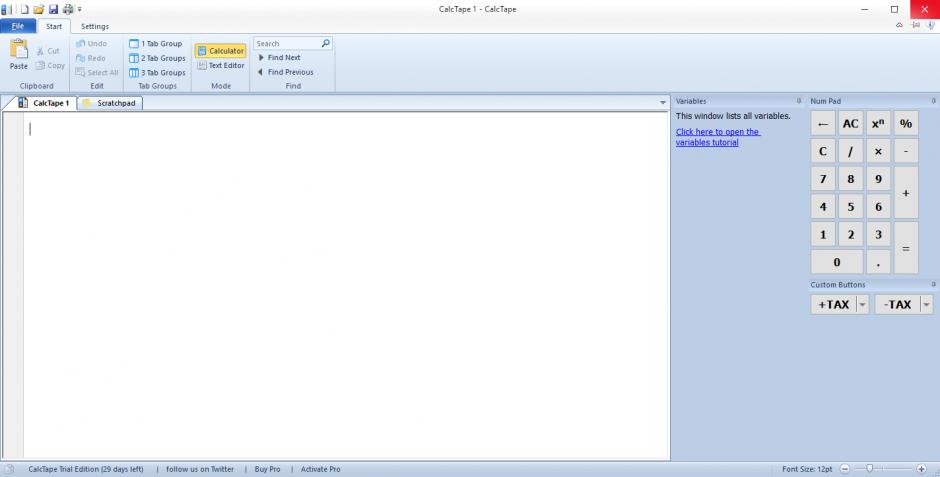This screenshot has height=477, width=940.
Task: Click digit 2 on Num Pad
Action: [x=850, y=235]
